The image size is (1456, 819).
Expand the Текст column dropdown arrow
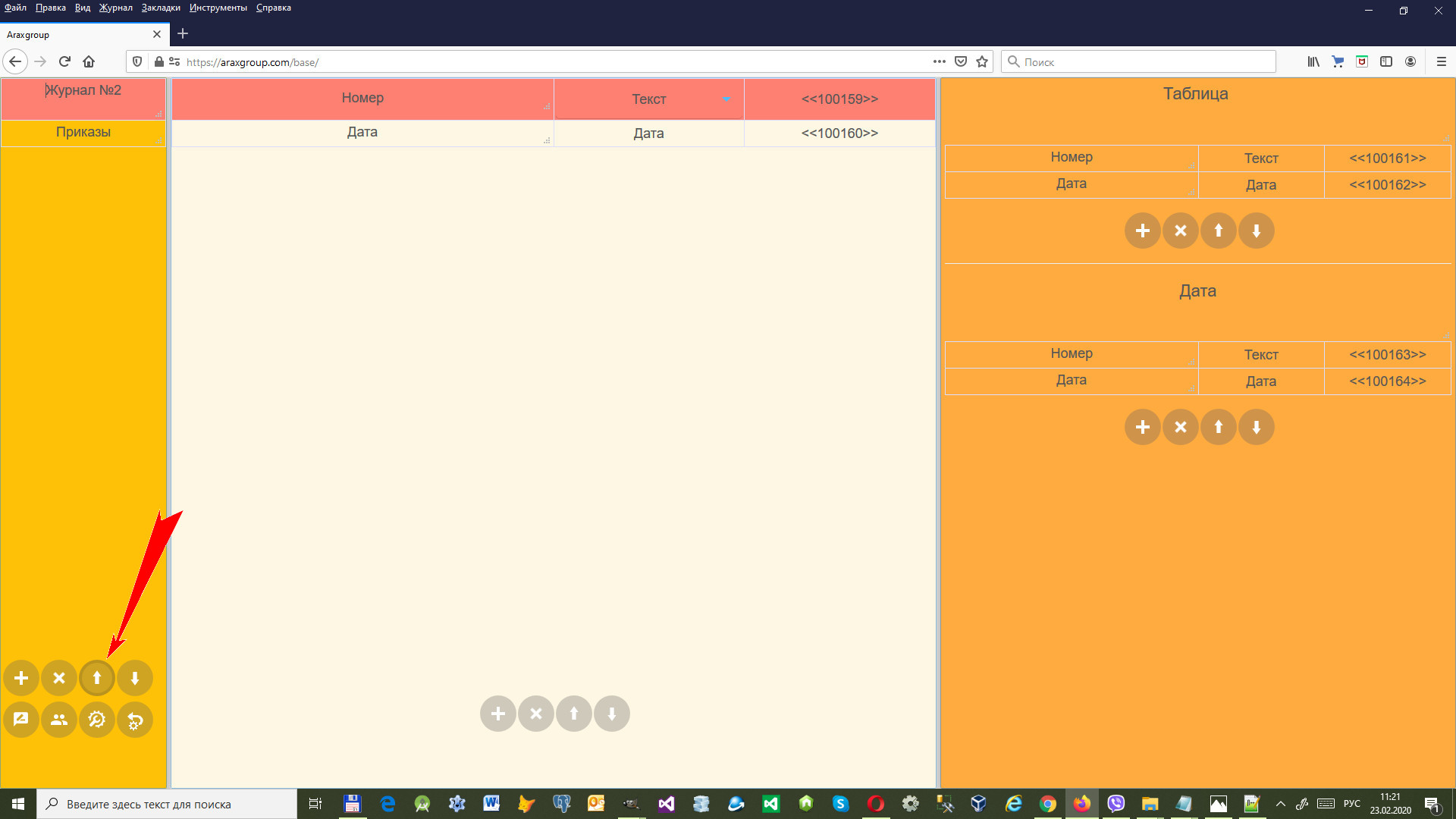click(726, 99)
